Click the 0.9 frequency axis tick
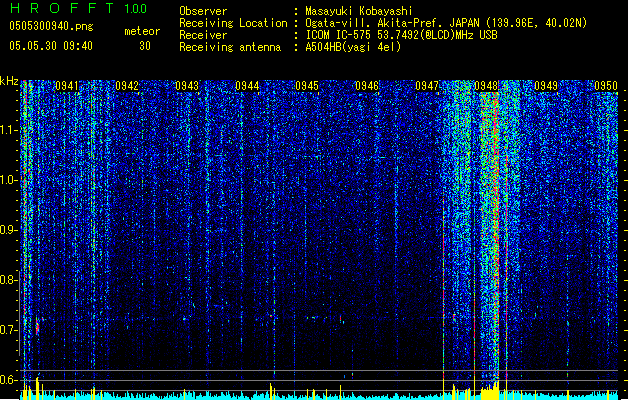This screenshot has width=629, height=400. (x=8, y=230)
